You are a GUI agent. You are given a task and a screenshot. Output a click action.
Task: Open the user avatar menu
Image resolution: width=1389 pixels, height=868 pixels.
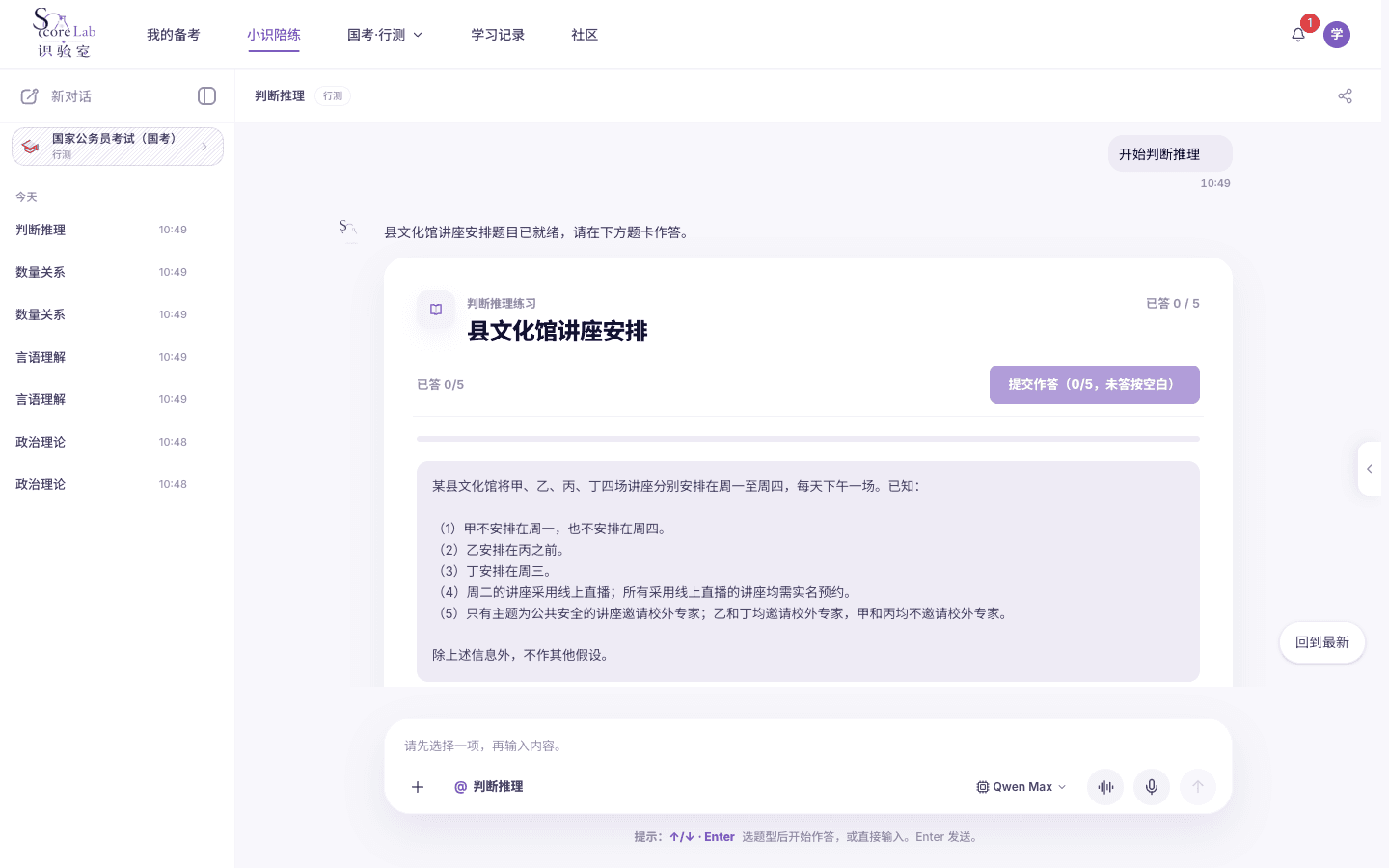coord(1337,35)
